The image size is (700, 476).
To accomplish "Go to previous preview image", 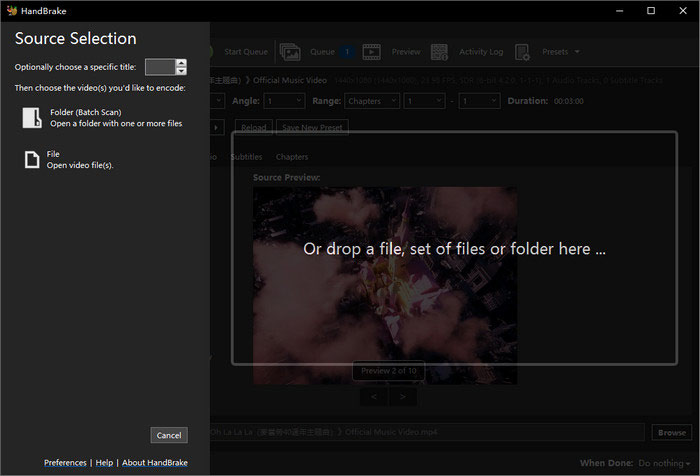I will pyautogui.click(x=374, y=397).
